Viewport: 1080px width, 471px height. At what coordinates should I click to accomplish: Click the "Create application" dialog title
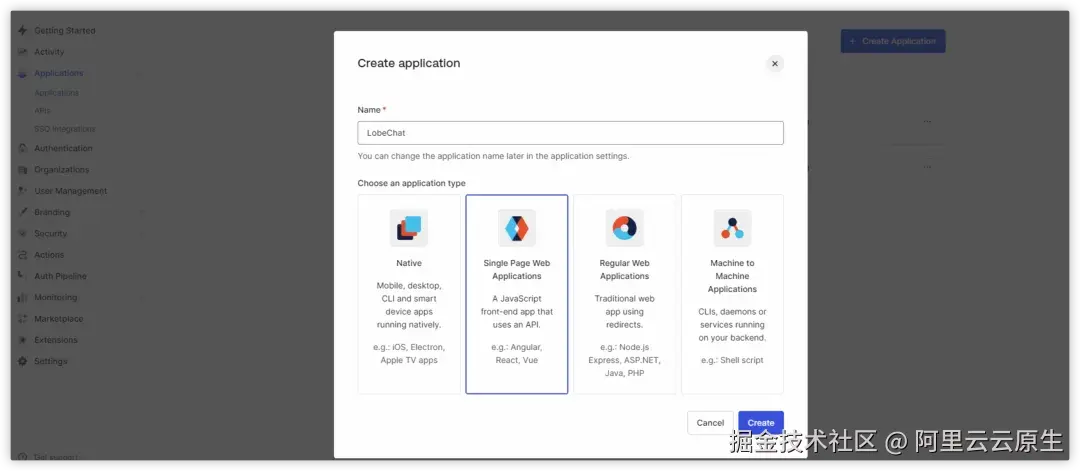408,63
